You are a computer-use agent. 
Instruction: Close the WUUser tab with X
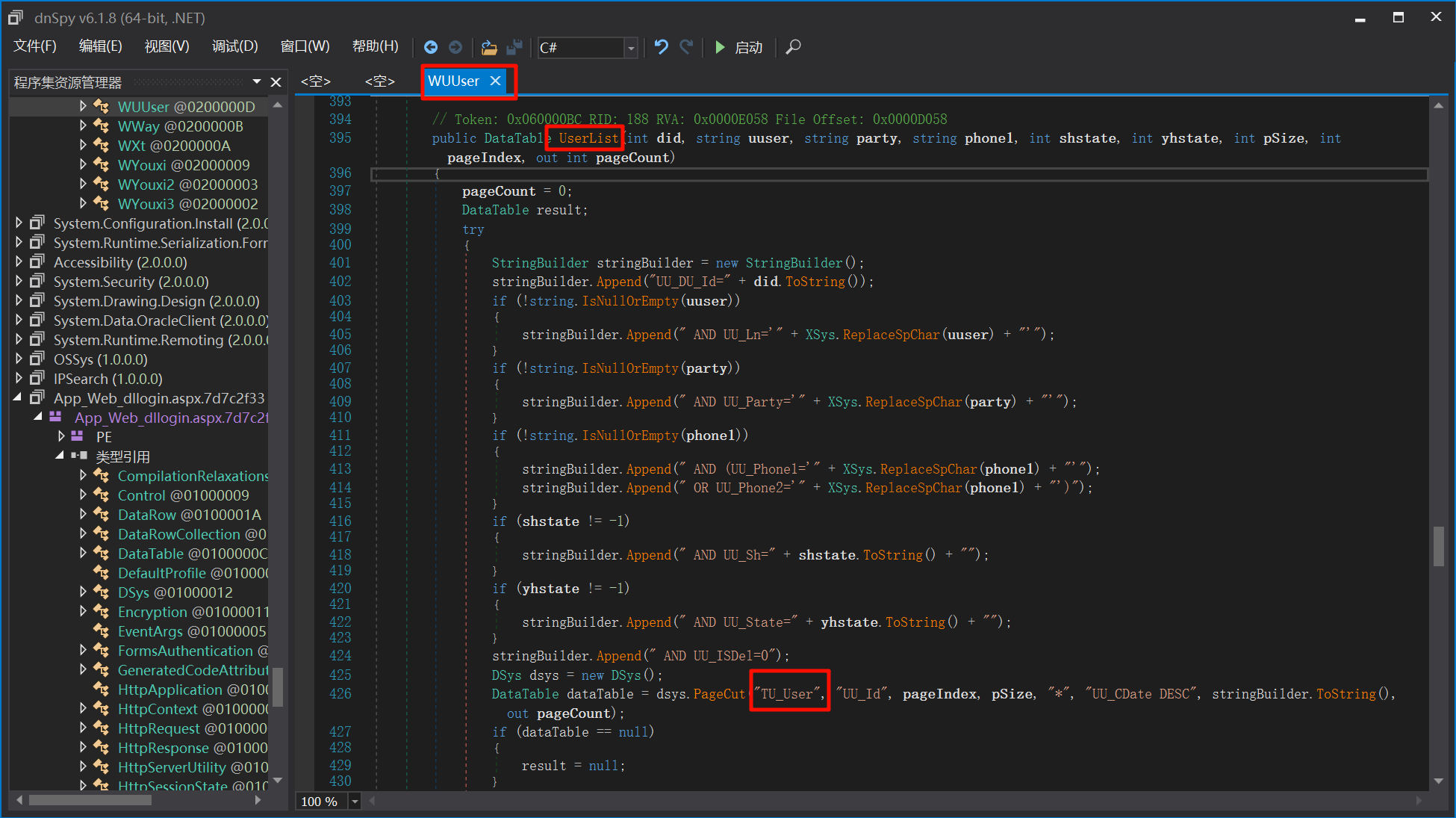tap(495, 81)
